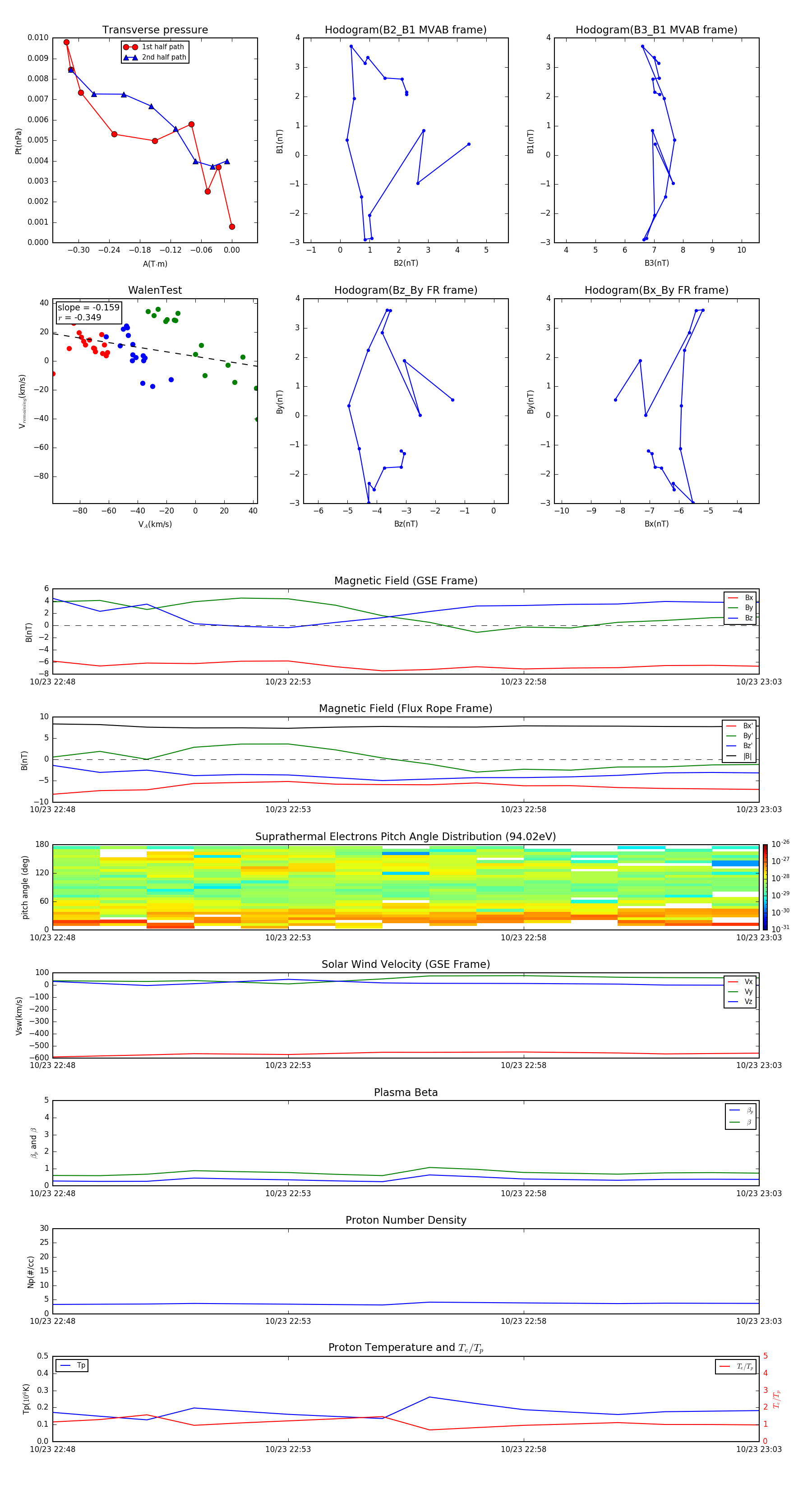Screen dimensions: 812x1489
Task: Click 'Tp' legend entry in temperature panel
Action: click(x=72, y=1365)
